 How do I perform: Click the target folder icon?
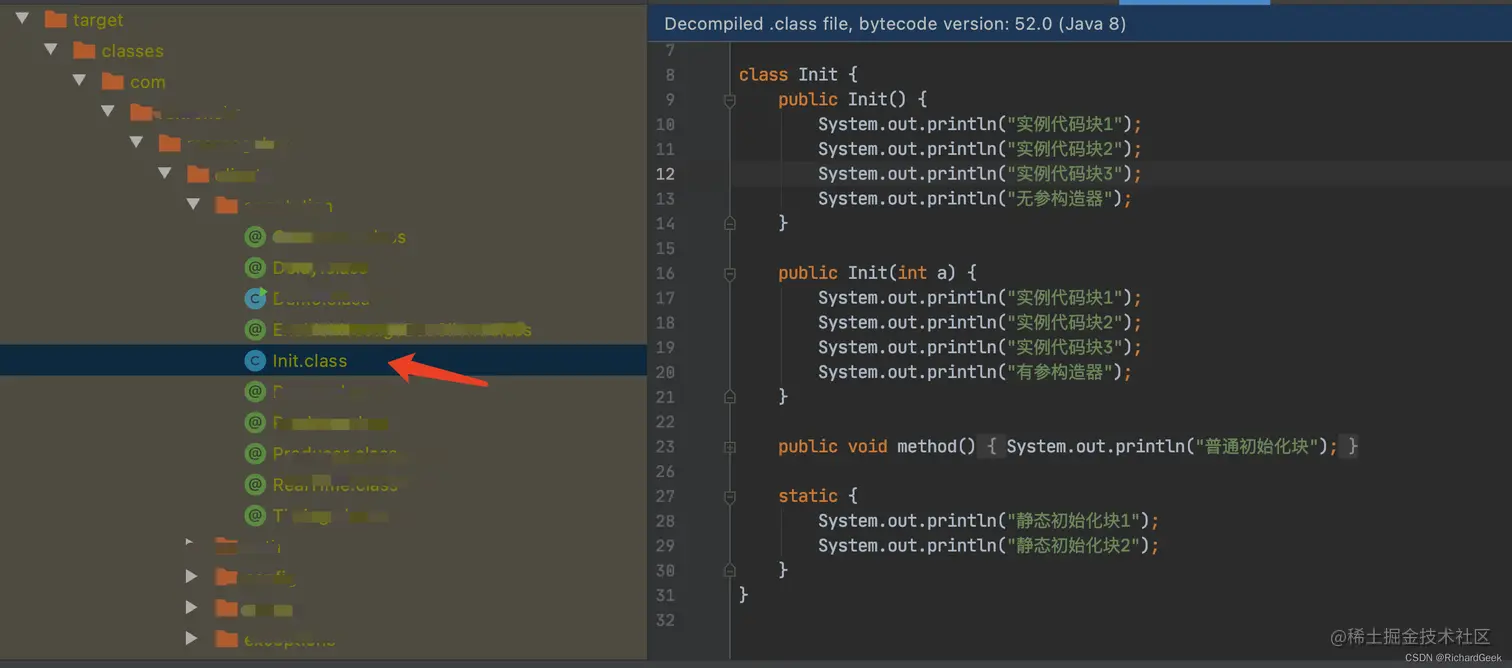click(55, 19)
